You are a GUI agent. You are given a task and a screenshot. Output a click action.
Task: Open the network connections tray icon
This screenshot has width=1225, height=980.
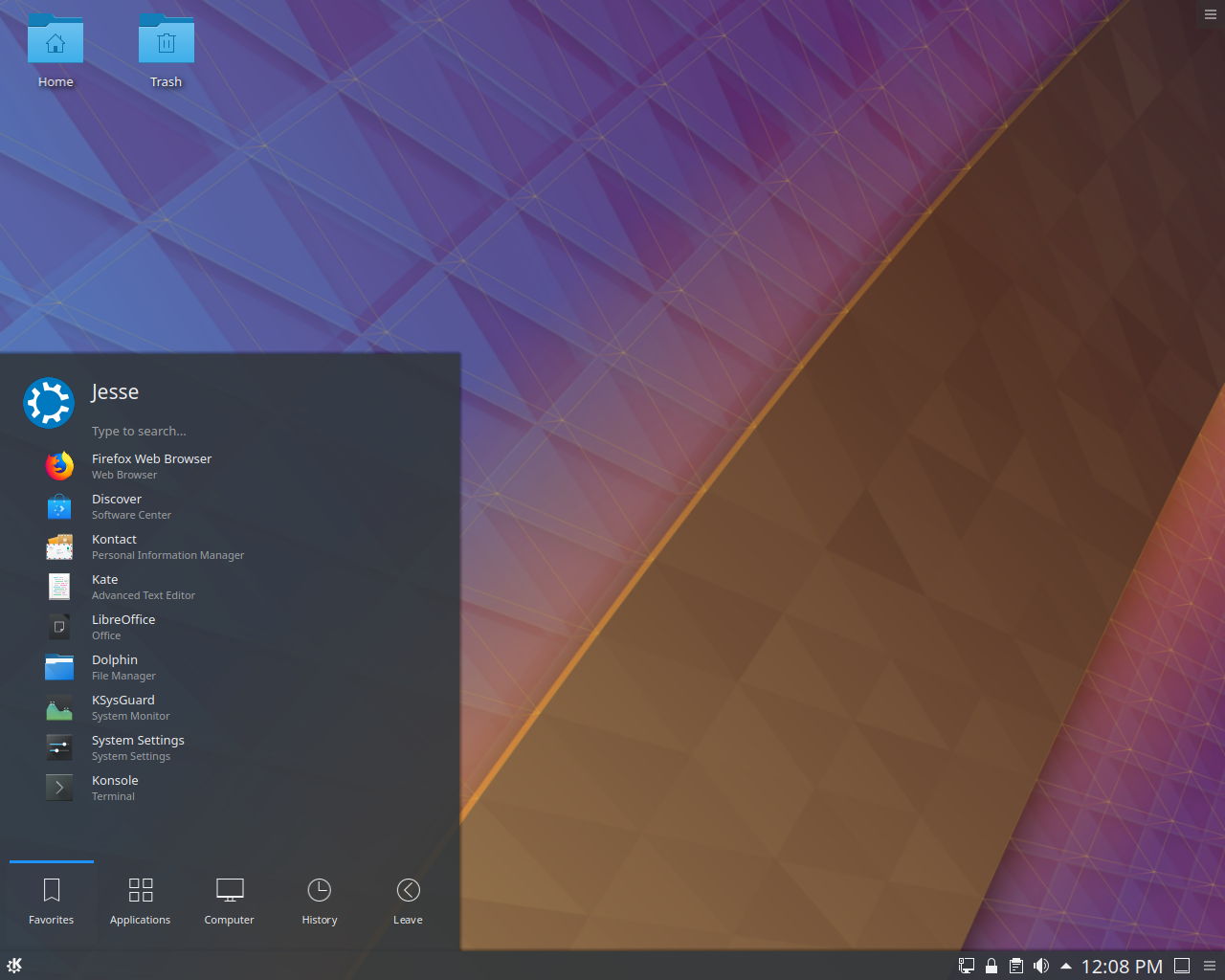click(967, 967)
